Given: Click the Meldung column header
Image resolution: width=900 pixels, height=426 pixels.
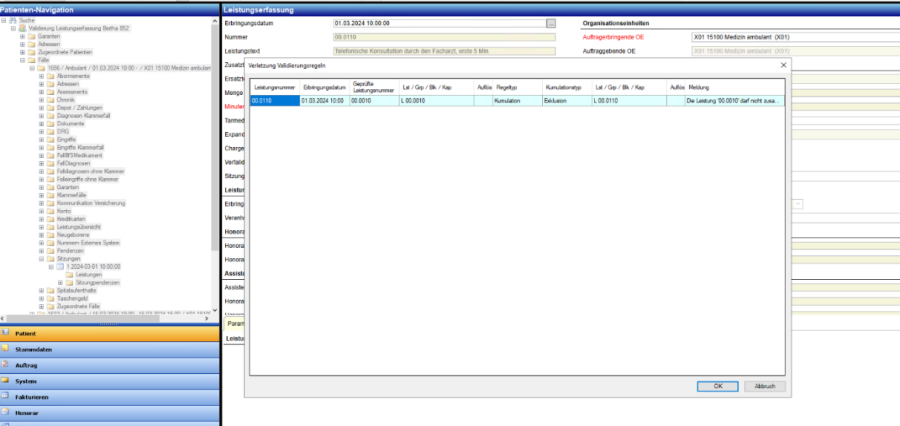Looking at the screenshot, I should [735, 87].
